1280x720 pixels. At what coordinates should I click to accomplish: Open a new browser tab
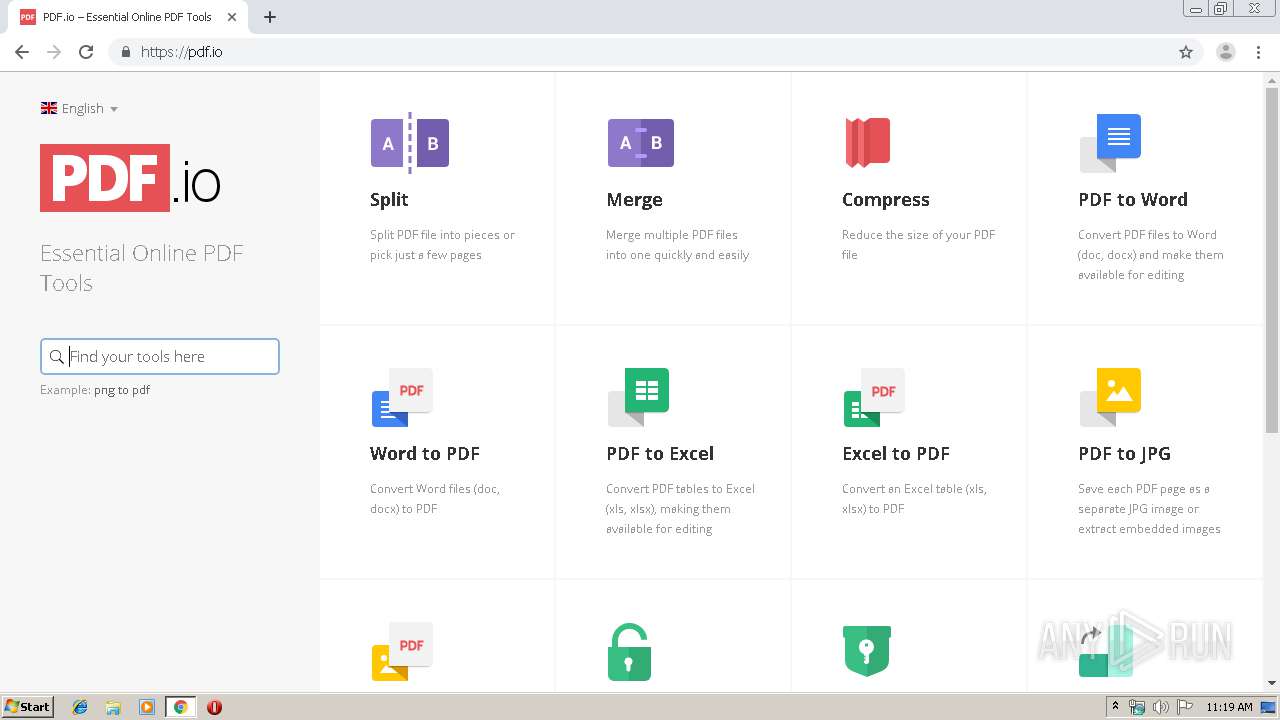point(270,17)
